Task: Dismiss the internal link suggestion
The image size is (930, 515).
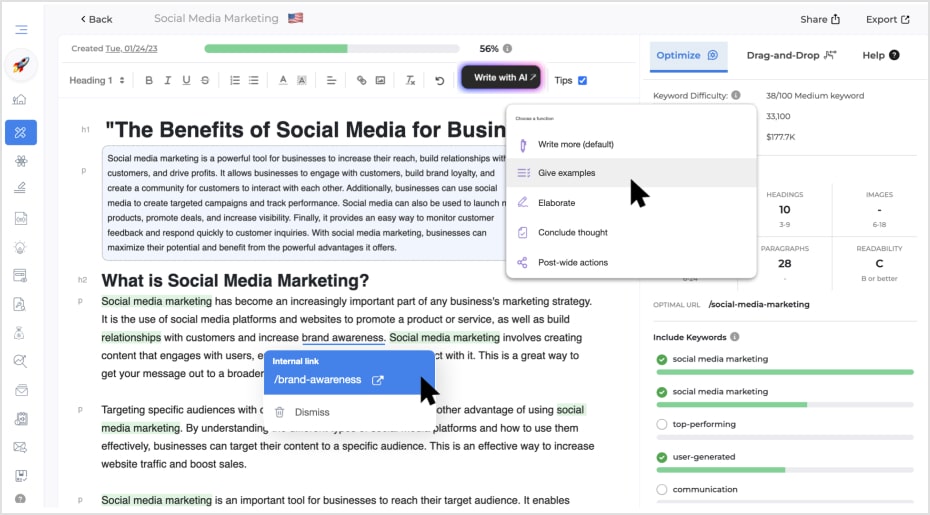Action: (302, 412)
